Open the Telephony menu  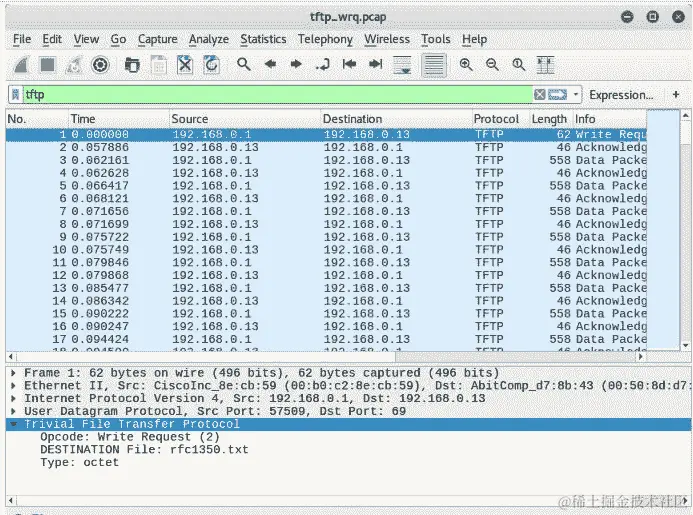point(325,39)
